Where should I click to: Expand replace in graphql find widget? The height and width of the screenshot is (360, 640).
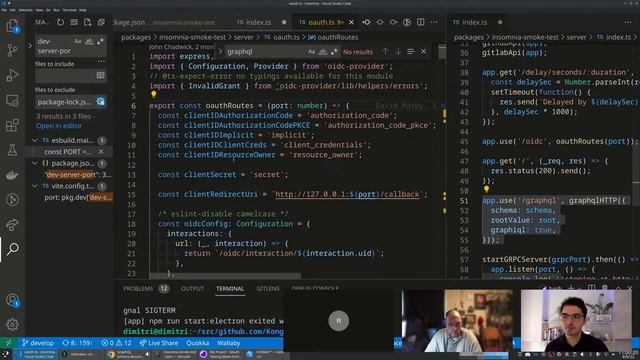tap(220, 51)
